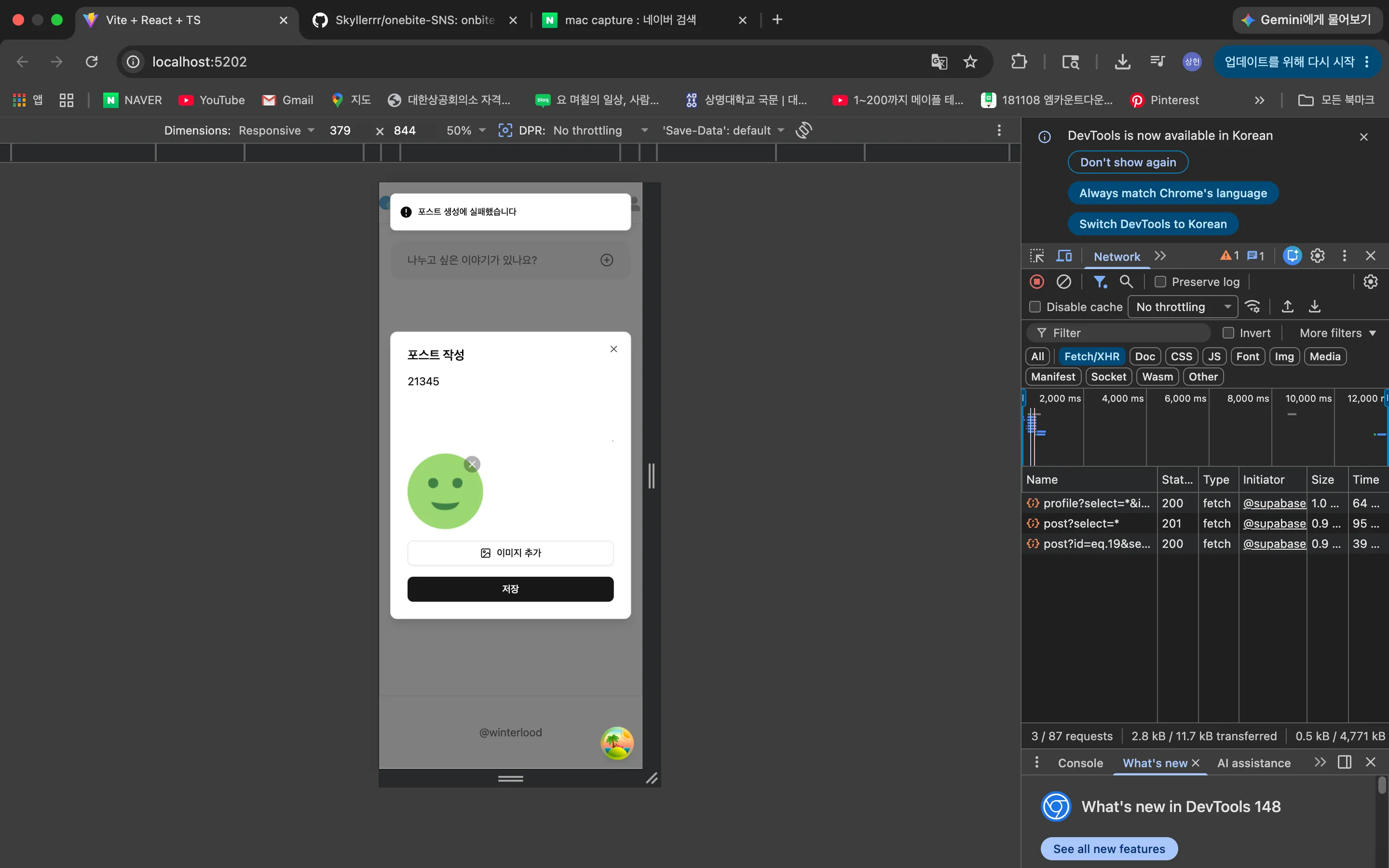This screenshot has width=1389, height=868.
Task: Tick the Invert filter checkbox
Action: tap(1228, 333)
